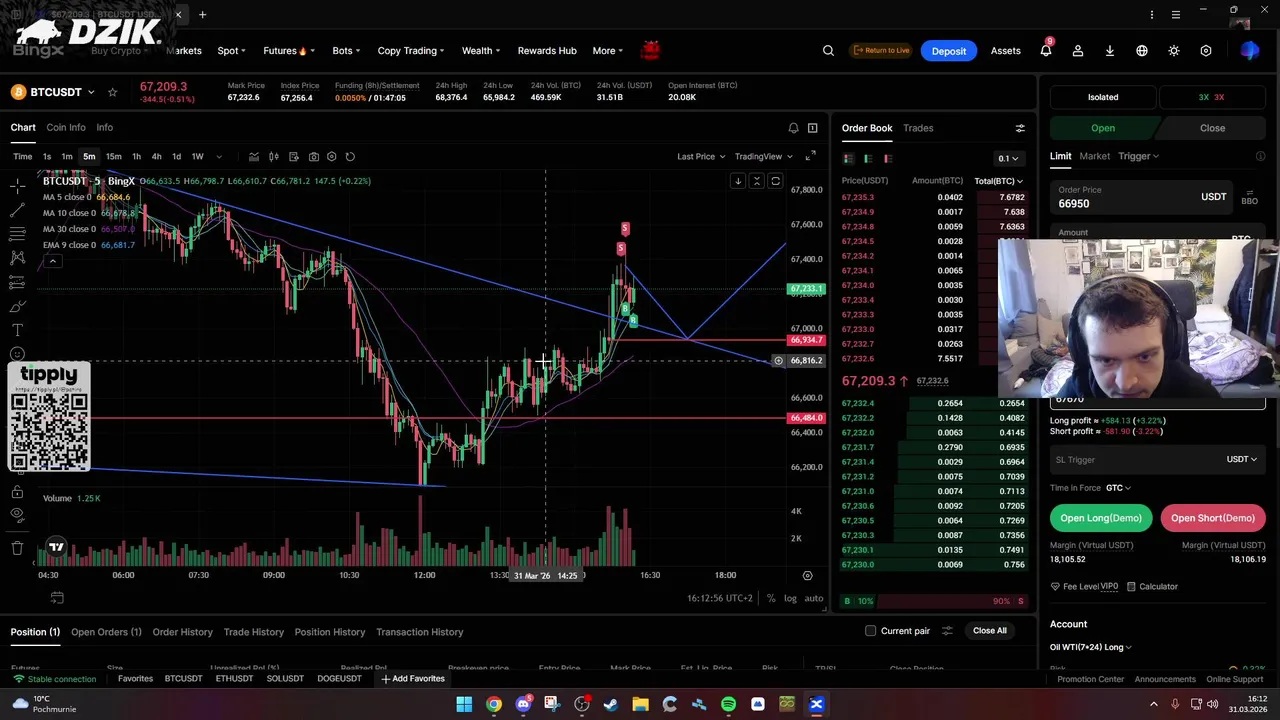The height and width of the screenshot is (720, 1280).
Task: Select the 15m chart timeframe
Action: (113, 157)
